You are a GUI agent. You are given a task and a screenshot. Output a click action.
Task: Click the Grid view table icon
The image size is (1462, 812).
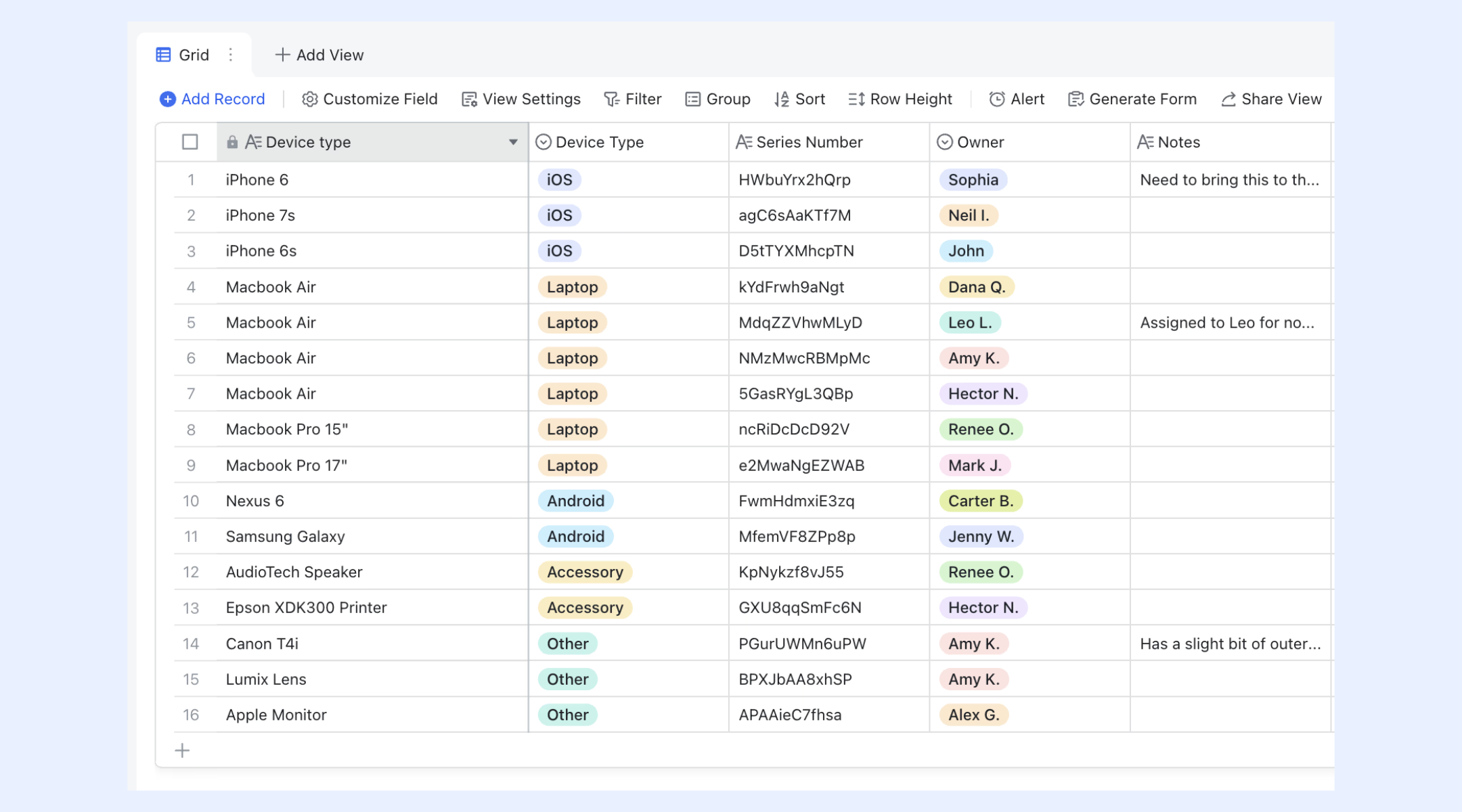[163, 55]
